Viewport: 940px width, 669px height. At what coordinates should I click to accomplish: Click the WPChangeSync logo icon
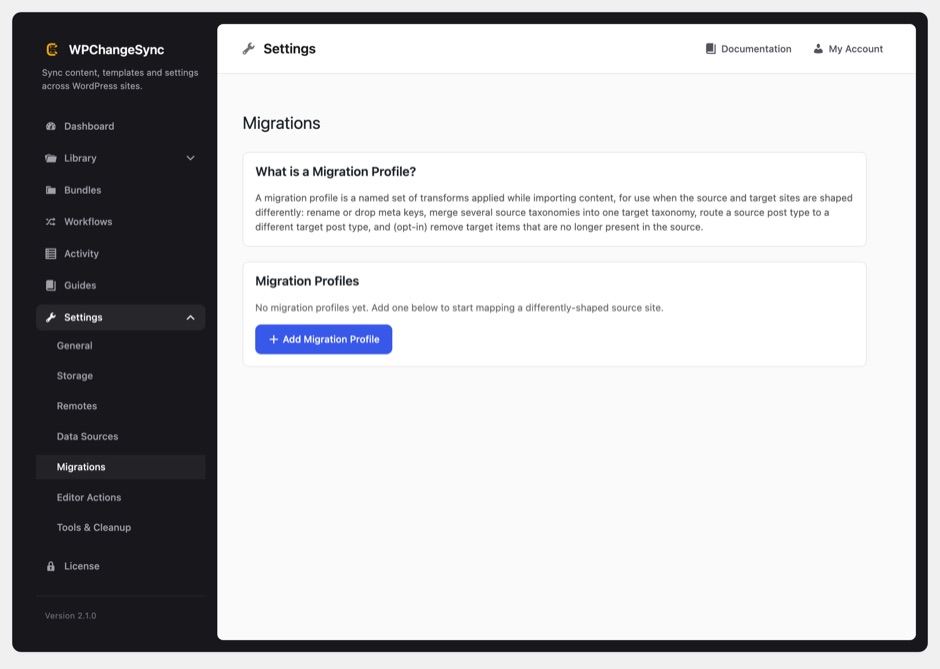52,50
